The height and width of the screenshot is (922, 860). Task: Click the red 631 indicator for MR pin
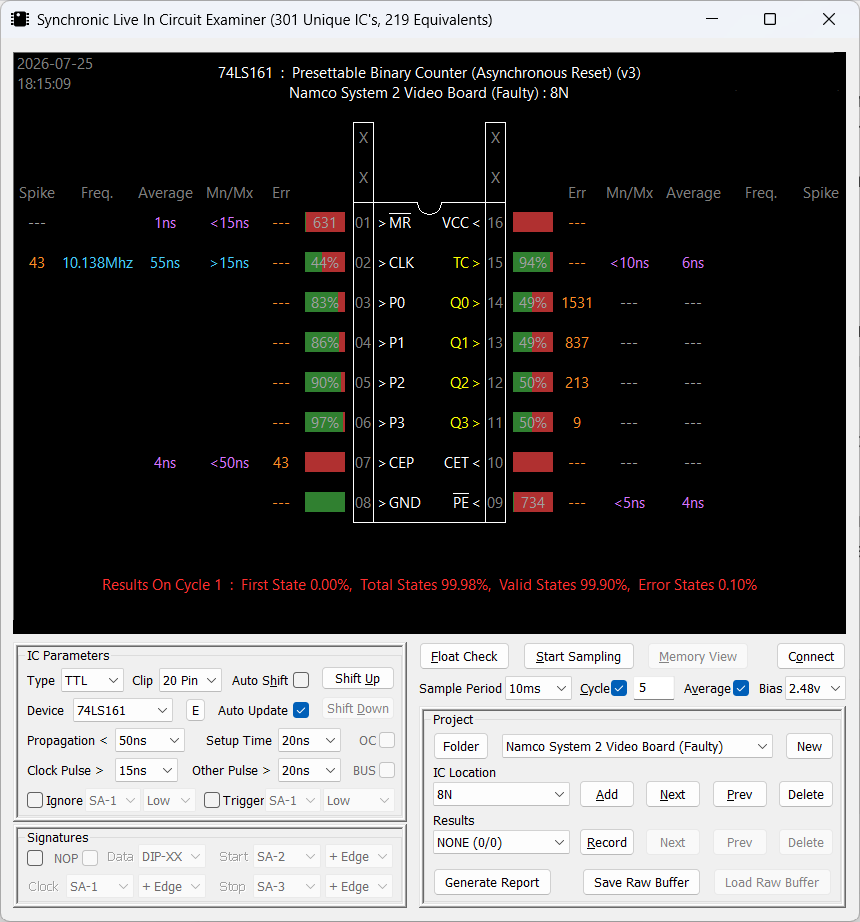(324, 223)
